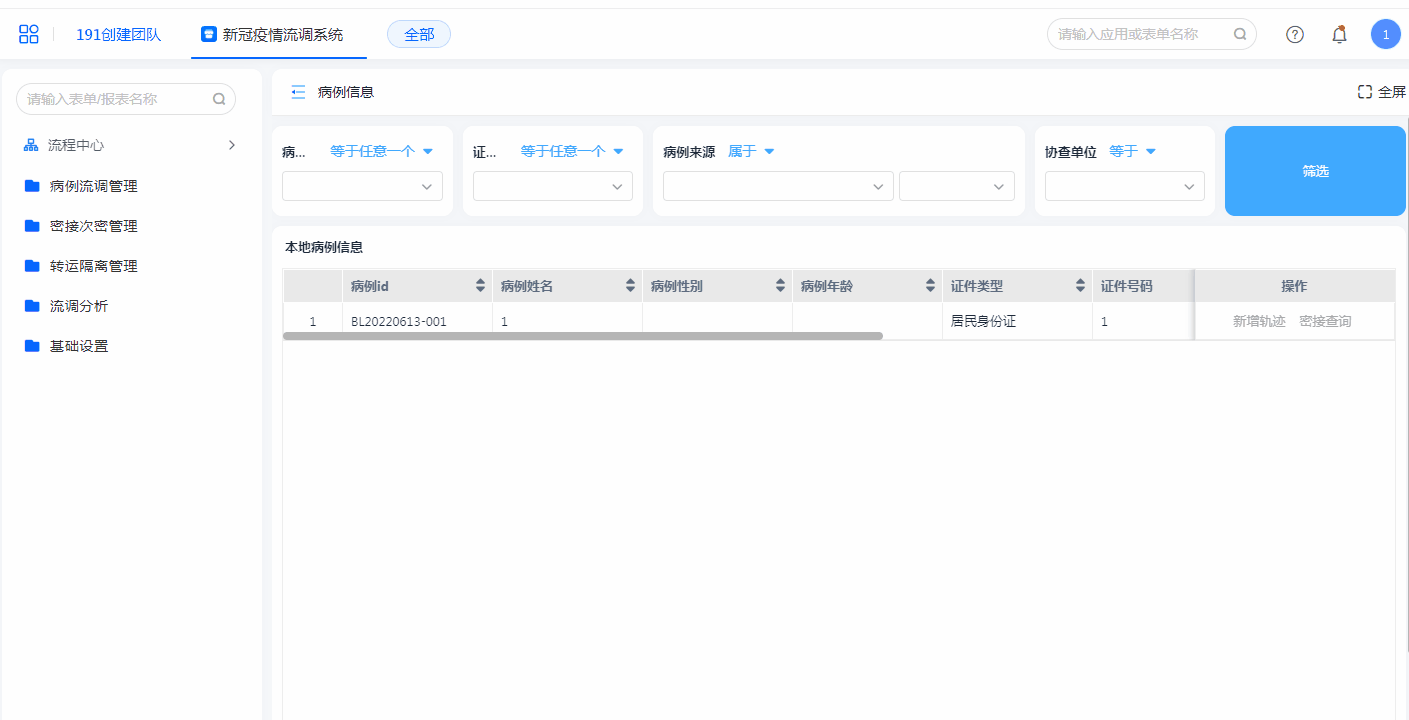Image resolution: width=1409 pixels, height=720 pixels.
Task: Open the 协查单位 value combo box
Action: (1124, 186)
